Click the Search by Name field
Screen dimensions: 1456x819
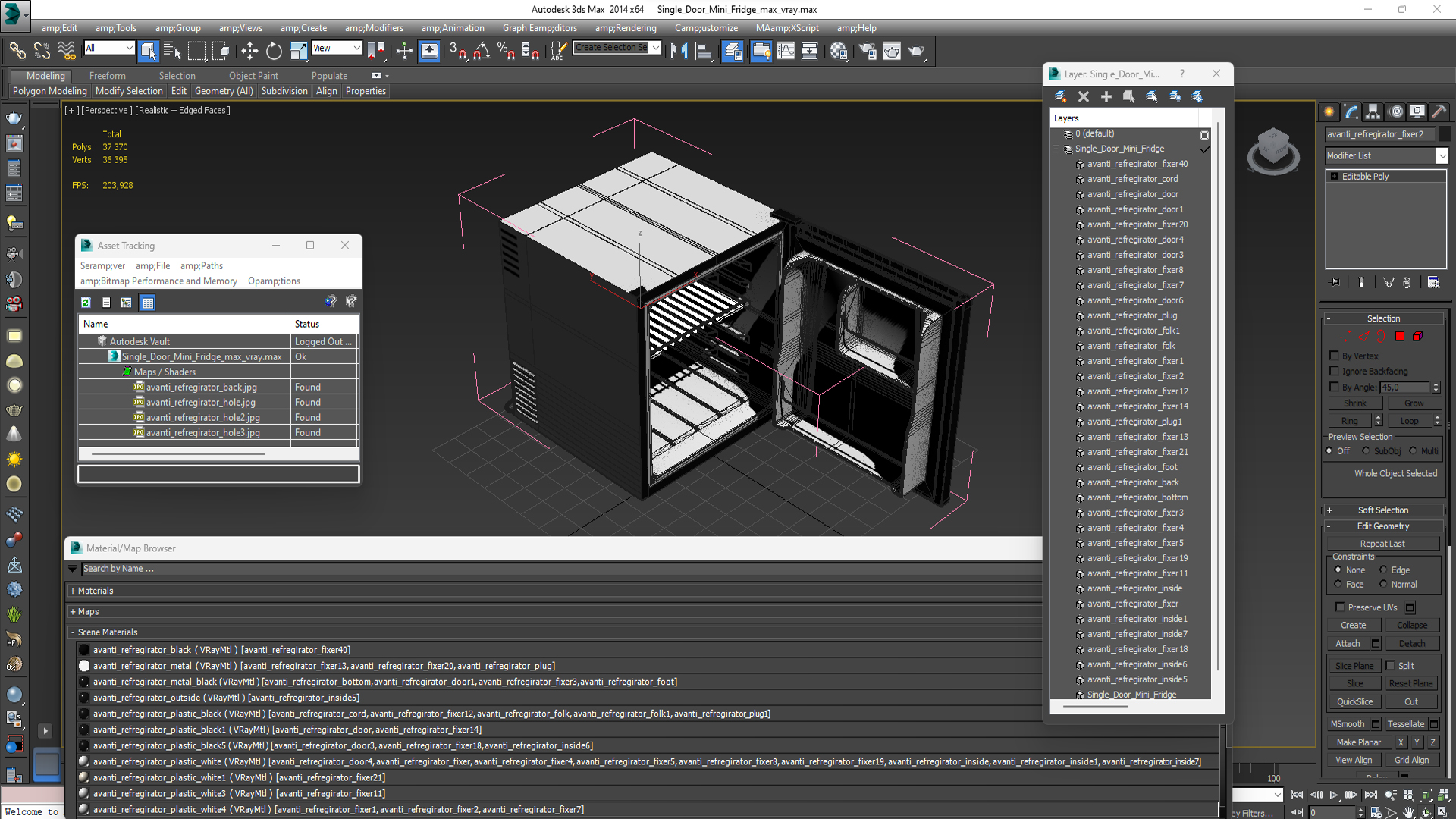tap(561, 569)
